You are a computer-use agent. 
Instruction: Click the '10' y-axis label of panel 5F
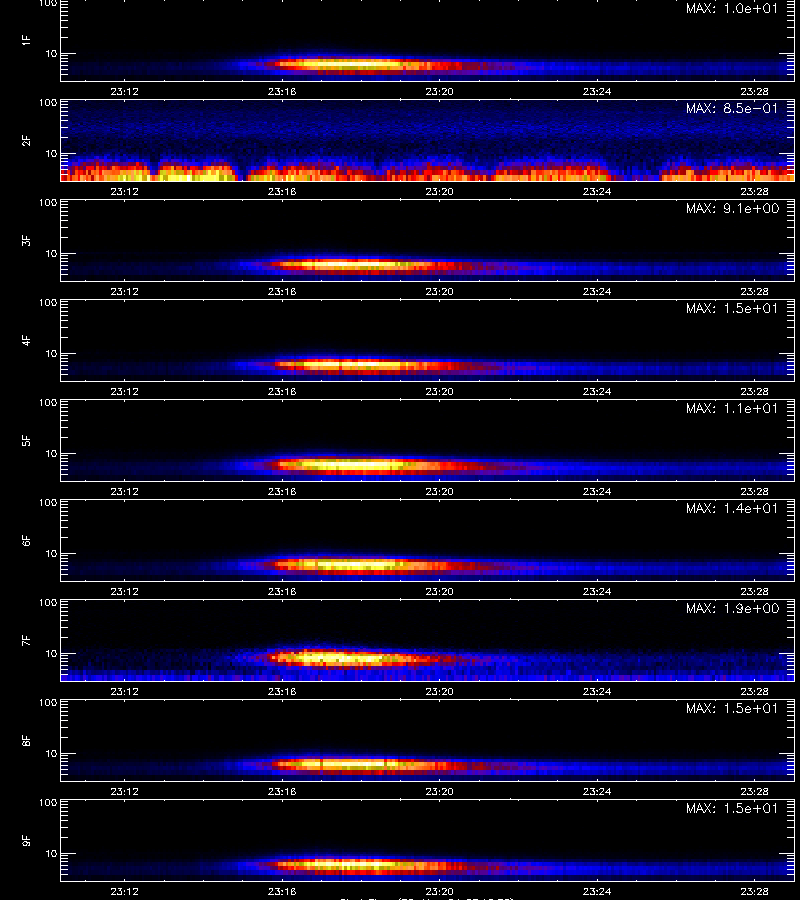[x=52, y=453]
